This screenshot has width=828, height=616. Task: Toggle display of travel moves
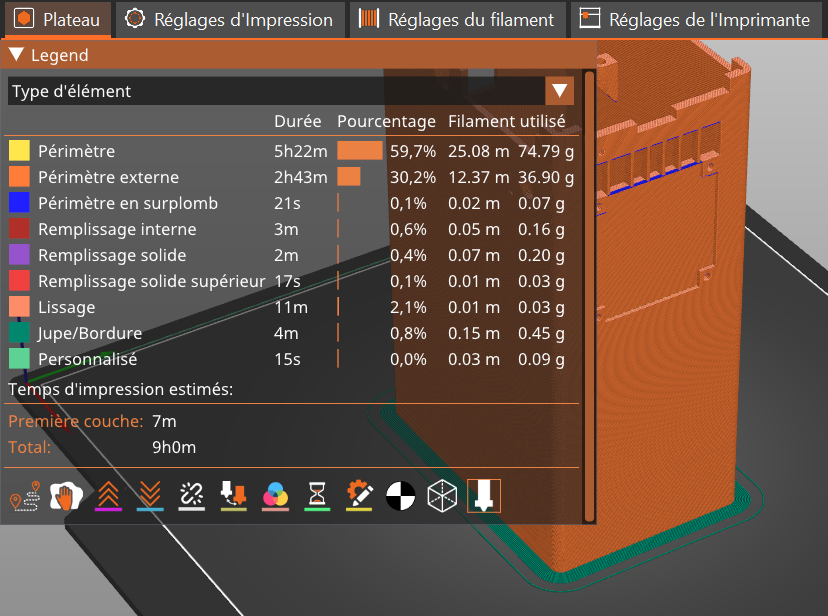[x=22, y=496]
